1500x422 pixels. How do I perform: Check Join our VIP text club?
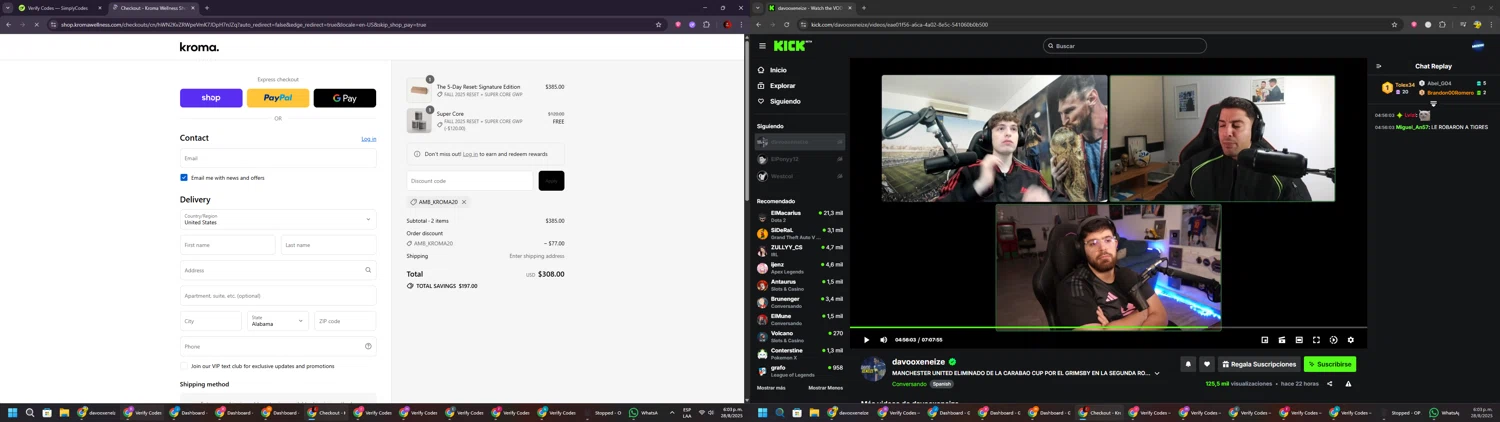[184, 366]
